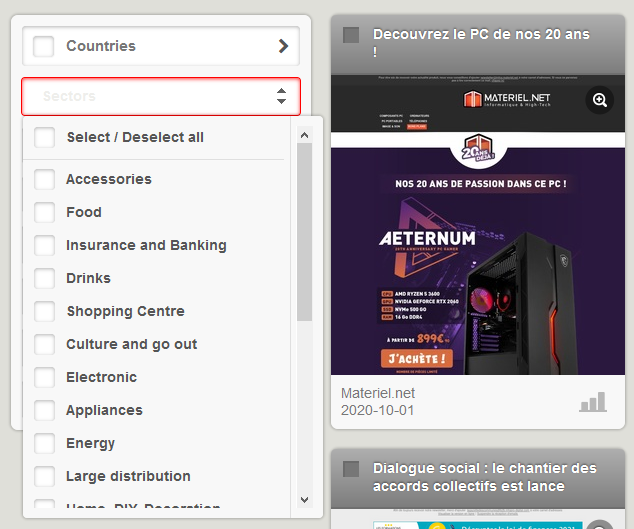634x529 pixels.
Task: Check the Accessories sector checkbox
Action: pos(45,180)
